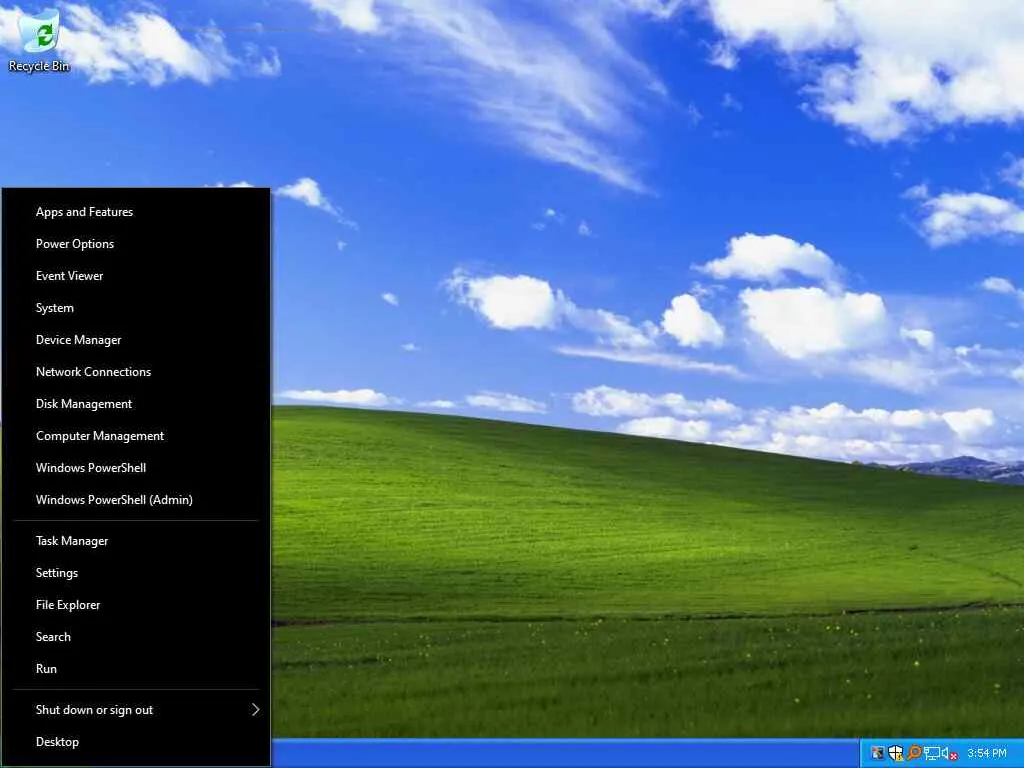Select Desktop at menu bottom
This screenshot has width=1024, height=768.
[x=136, y=742]
